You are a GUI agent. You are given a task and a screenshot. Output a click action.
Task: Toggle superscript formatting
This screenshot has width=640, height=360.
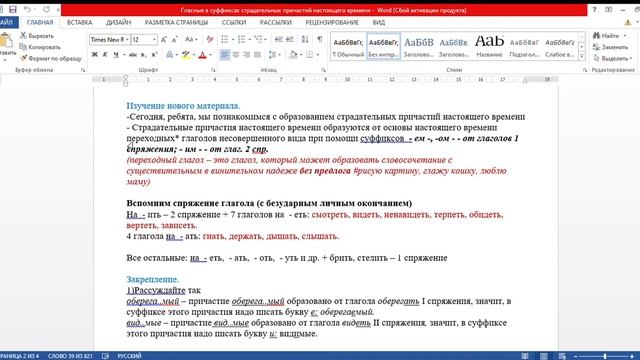click(154, 55)
